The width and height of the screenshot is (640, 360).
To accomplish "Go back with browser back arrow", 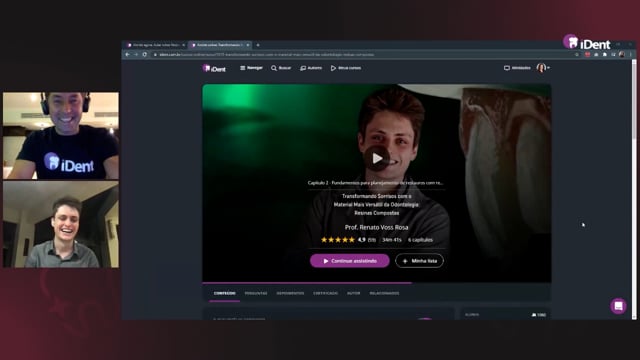I will [x=127, y=55].
